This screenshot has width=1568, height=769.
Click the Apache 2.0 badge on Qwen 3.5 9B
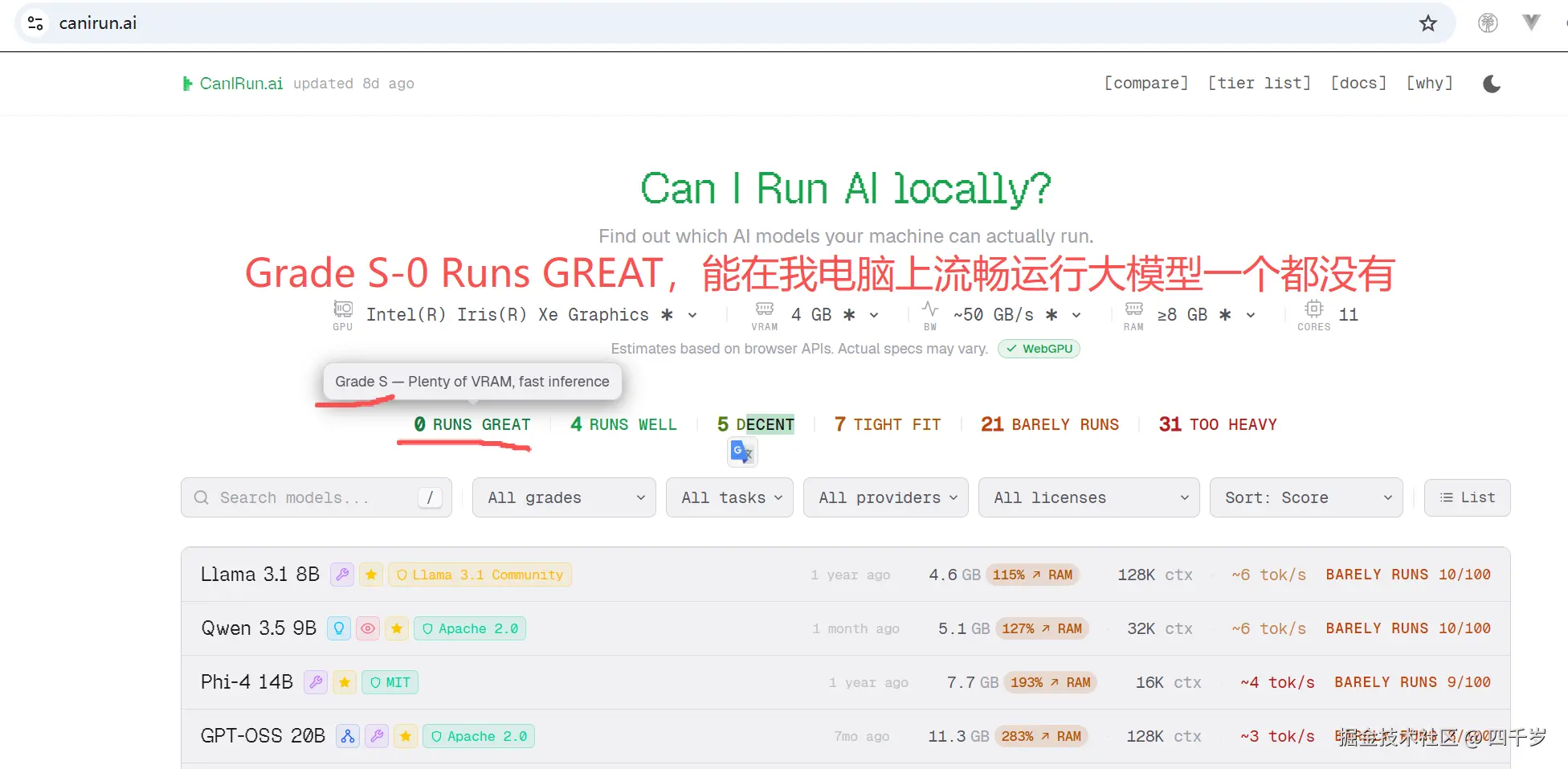[470, 628]
